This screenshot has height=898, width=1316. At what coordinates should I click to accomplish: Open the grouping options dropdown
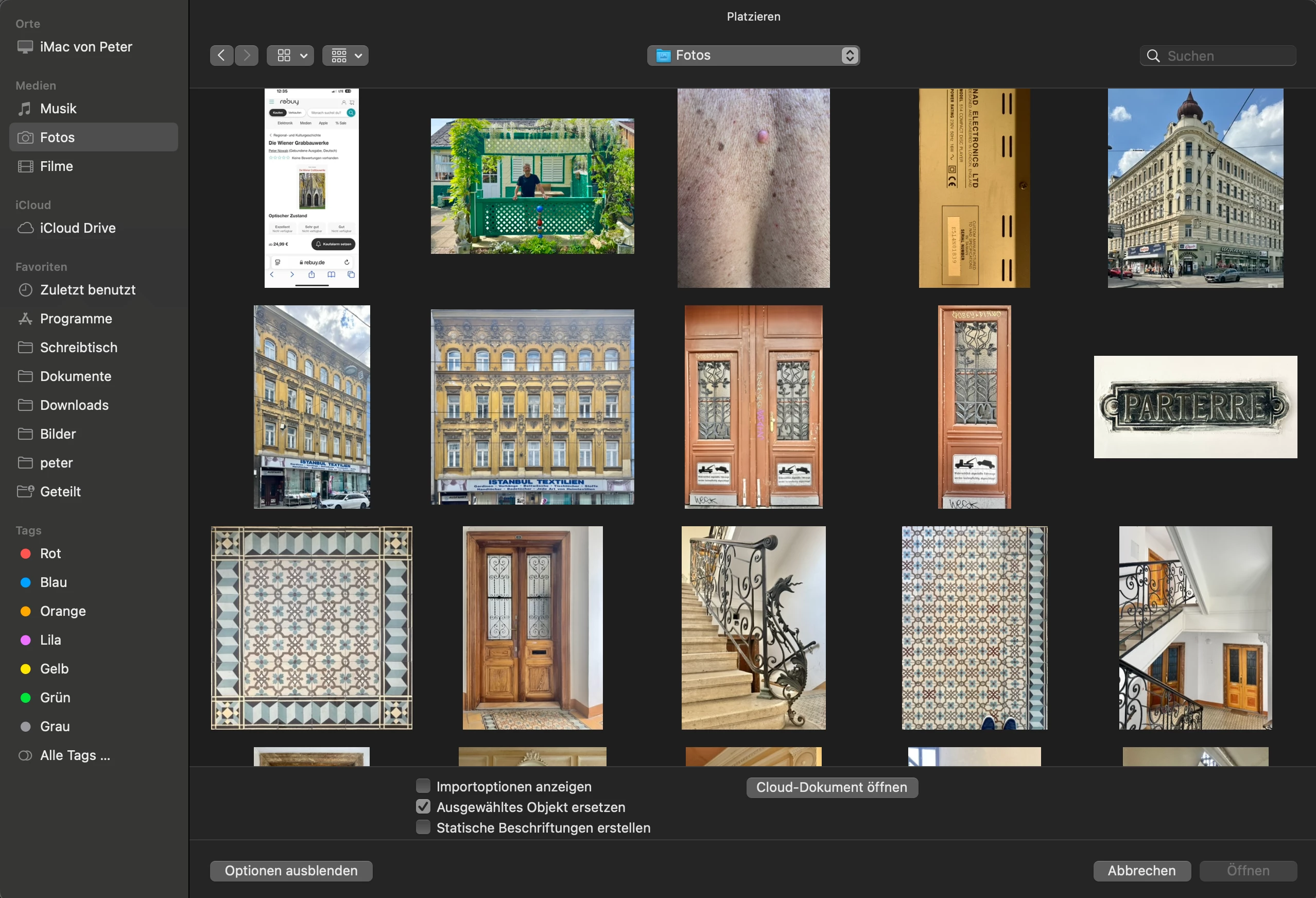(x=345, y=56)
